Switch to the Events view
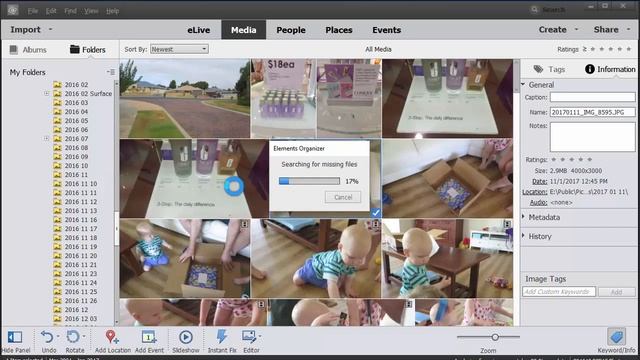 [x=387, y=30]
